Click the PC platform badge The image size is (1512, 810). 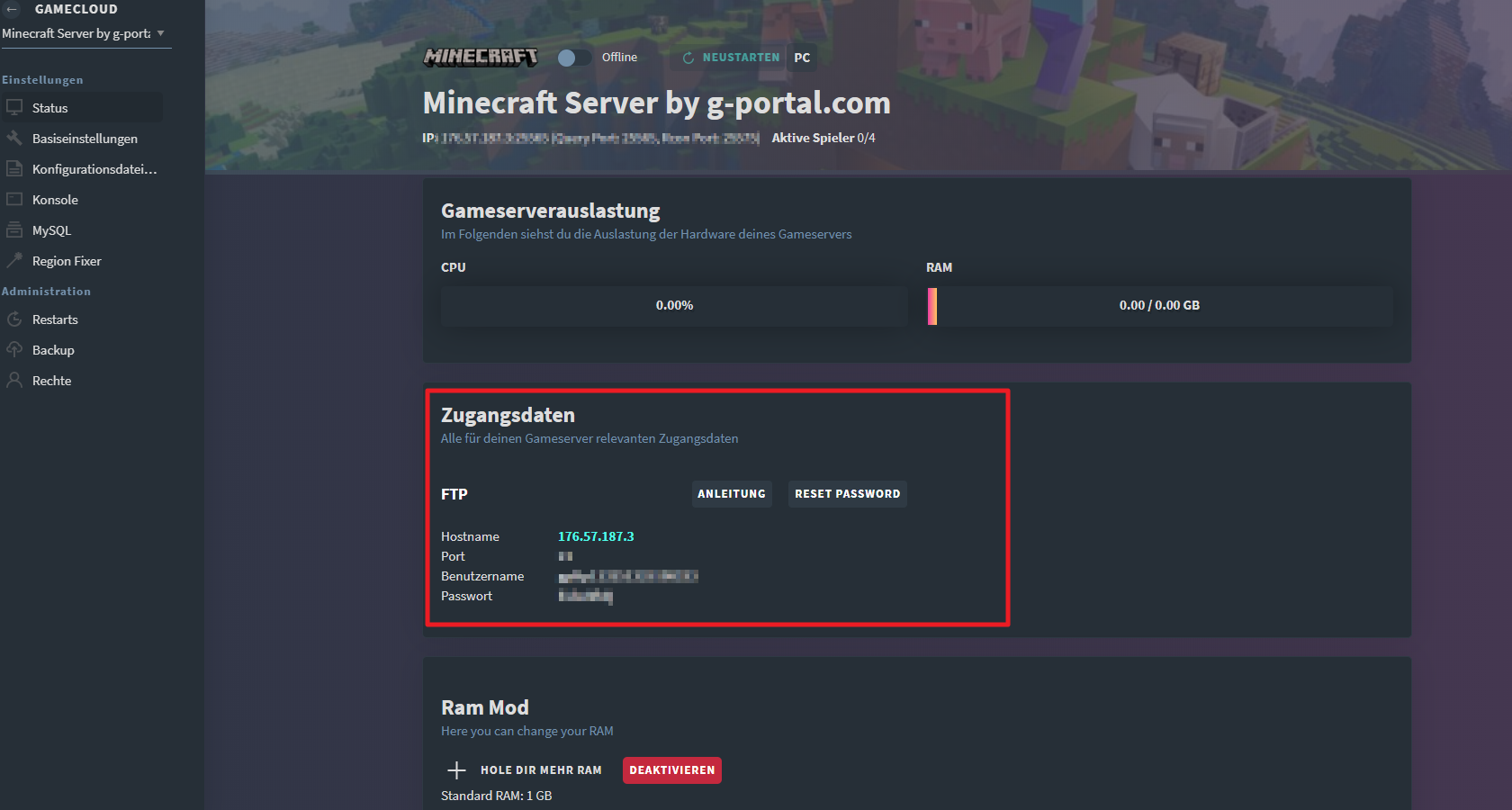pyautogui.click(x=802, y=58)
